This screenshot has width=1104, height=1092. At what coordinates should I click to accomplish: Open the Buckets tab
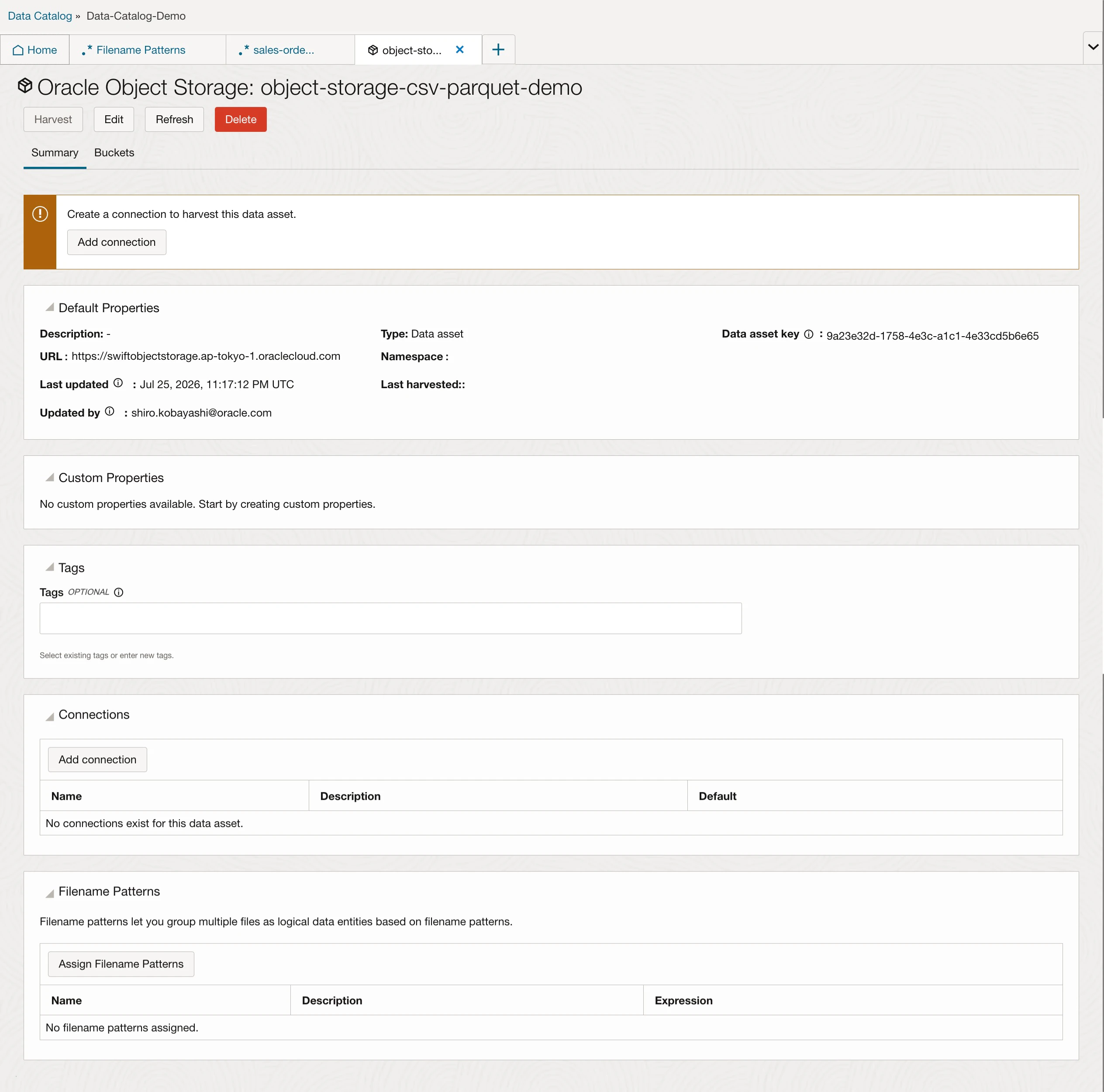(x=114, y=152)
